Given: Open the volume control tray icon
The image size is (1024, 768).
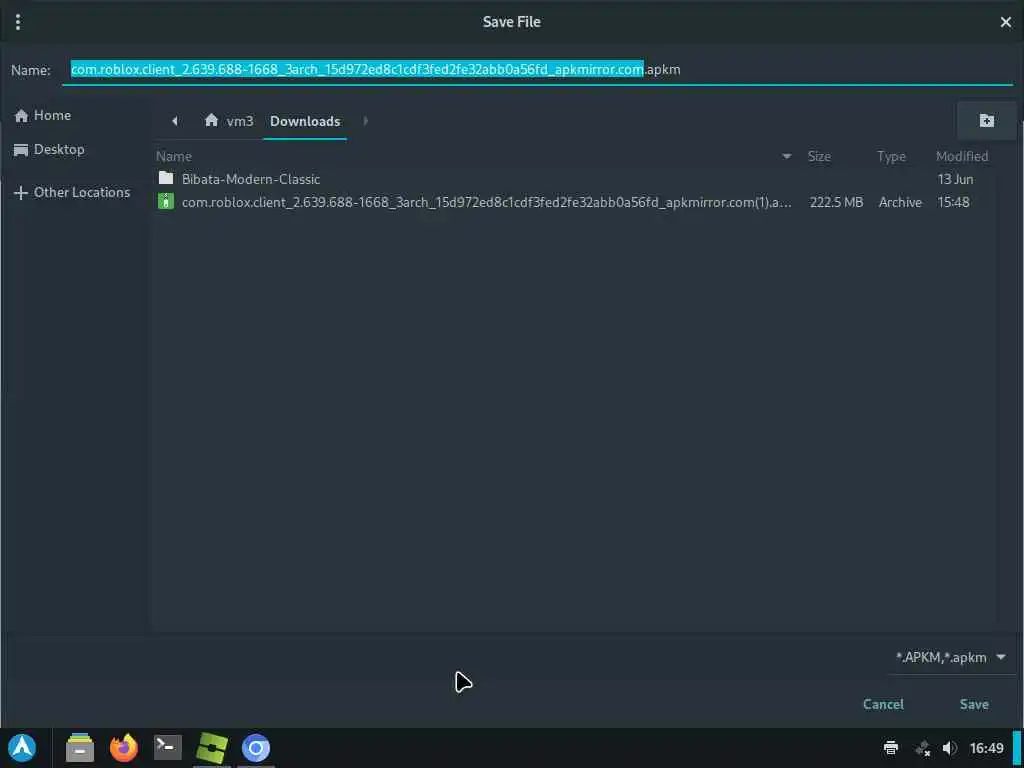Looking at the screenshot, I should coord(950,748).
